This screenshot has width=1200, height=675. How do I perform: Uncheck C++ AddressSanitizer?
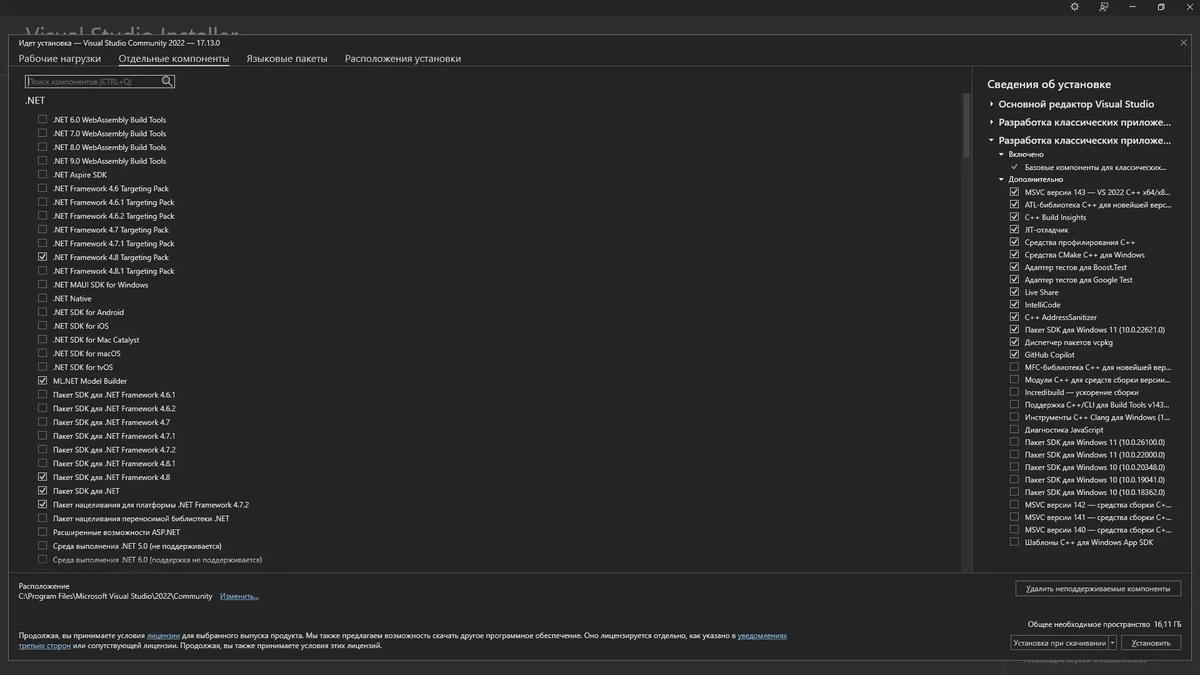point(1014,317)
